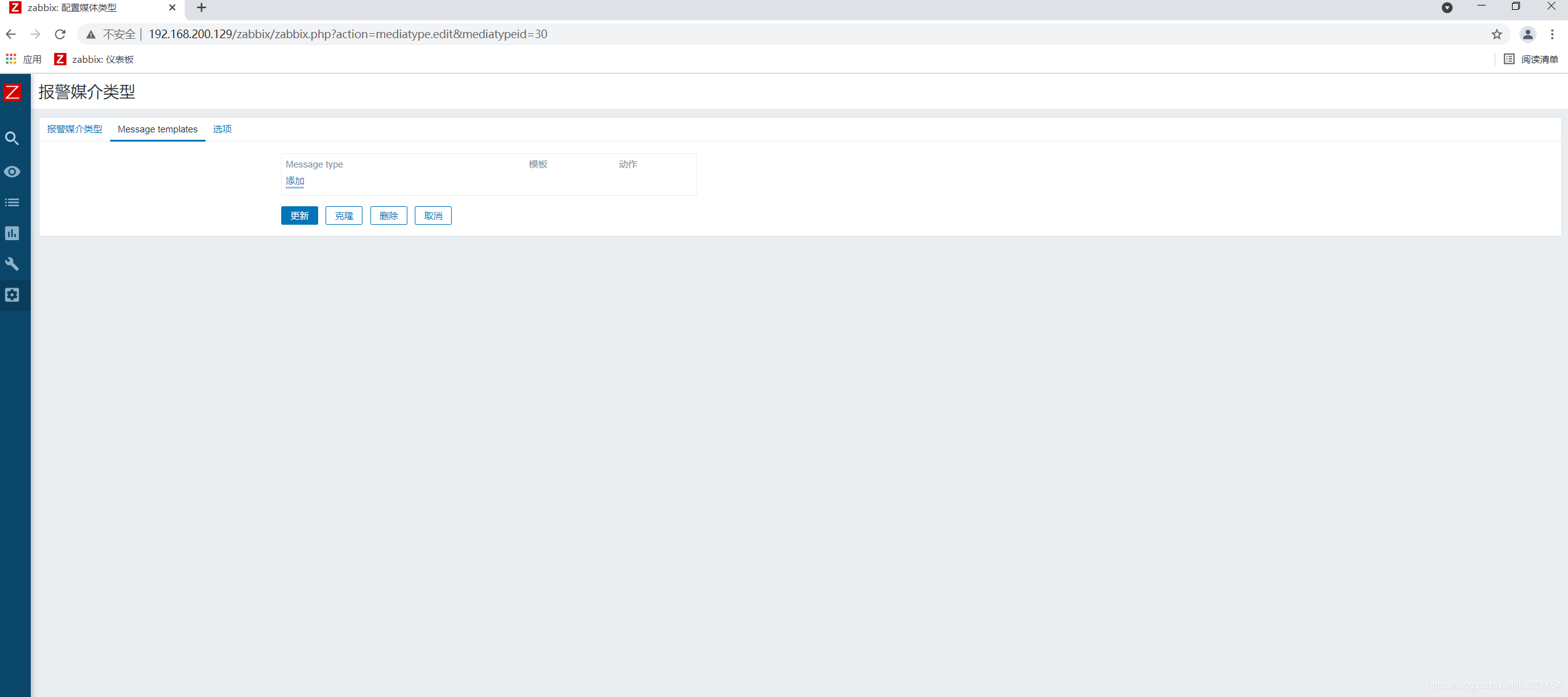Open the search magnifier in the sidebar
The image size is (1568, 697).
12,139
